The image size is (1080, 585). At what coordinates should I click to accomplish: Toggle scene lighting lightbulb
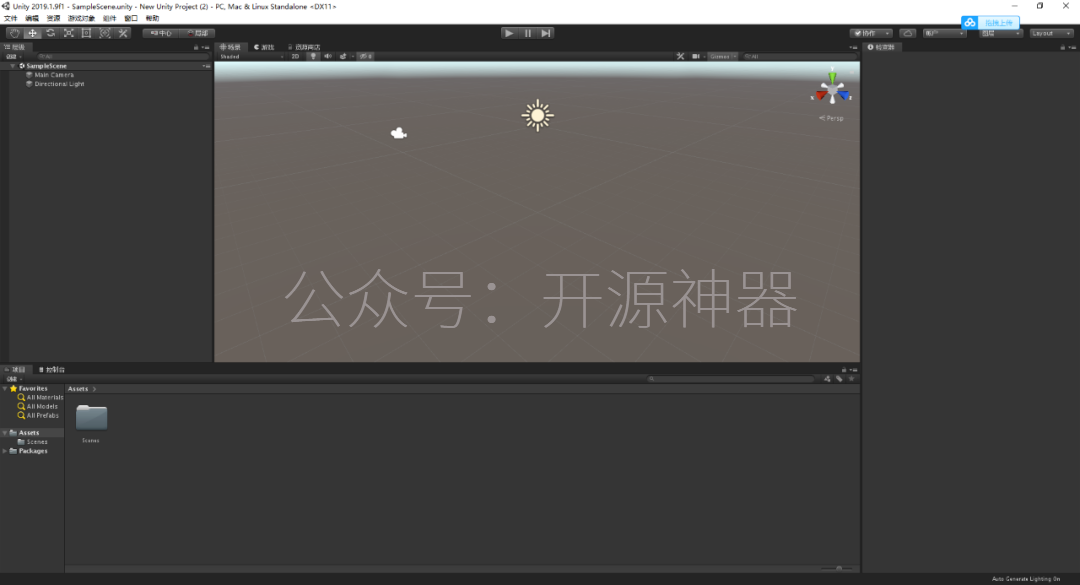313,57
